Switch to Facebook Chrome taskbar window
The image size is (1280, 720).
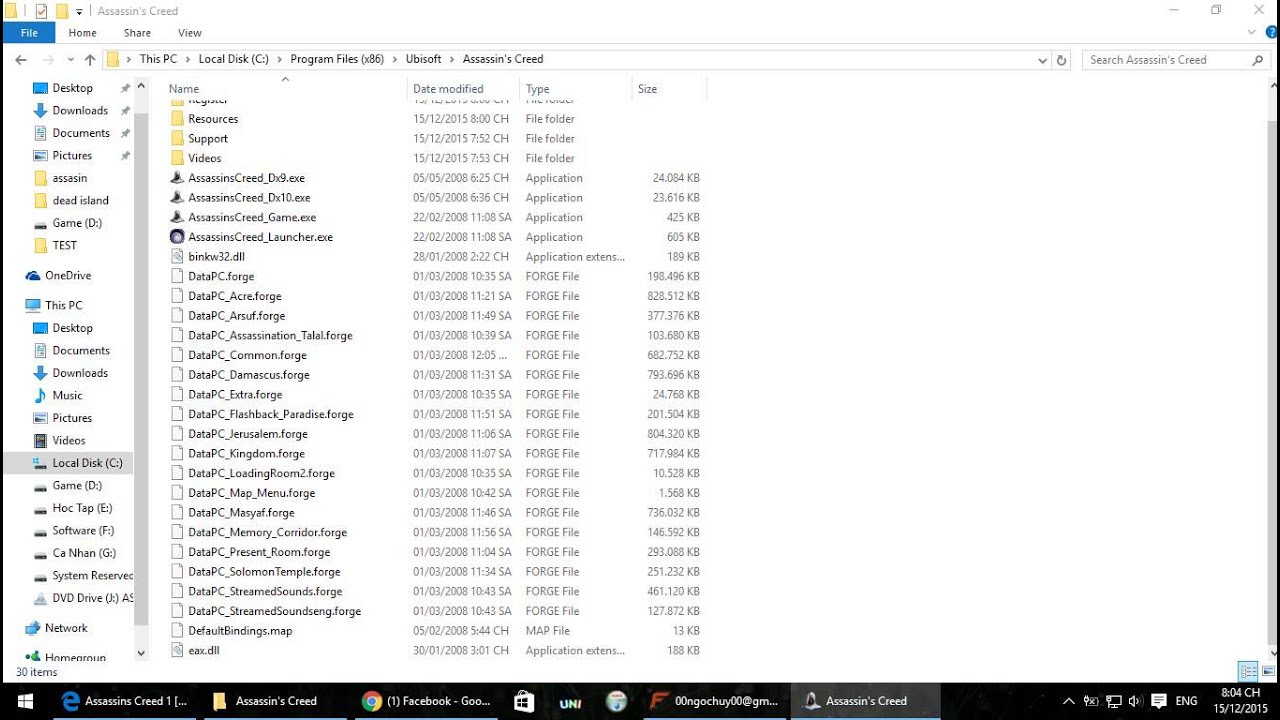point(426,701)
